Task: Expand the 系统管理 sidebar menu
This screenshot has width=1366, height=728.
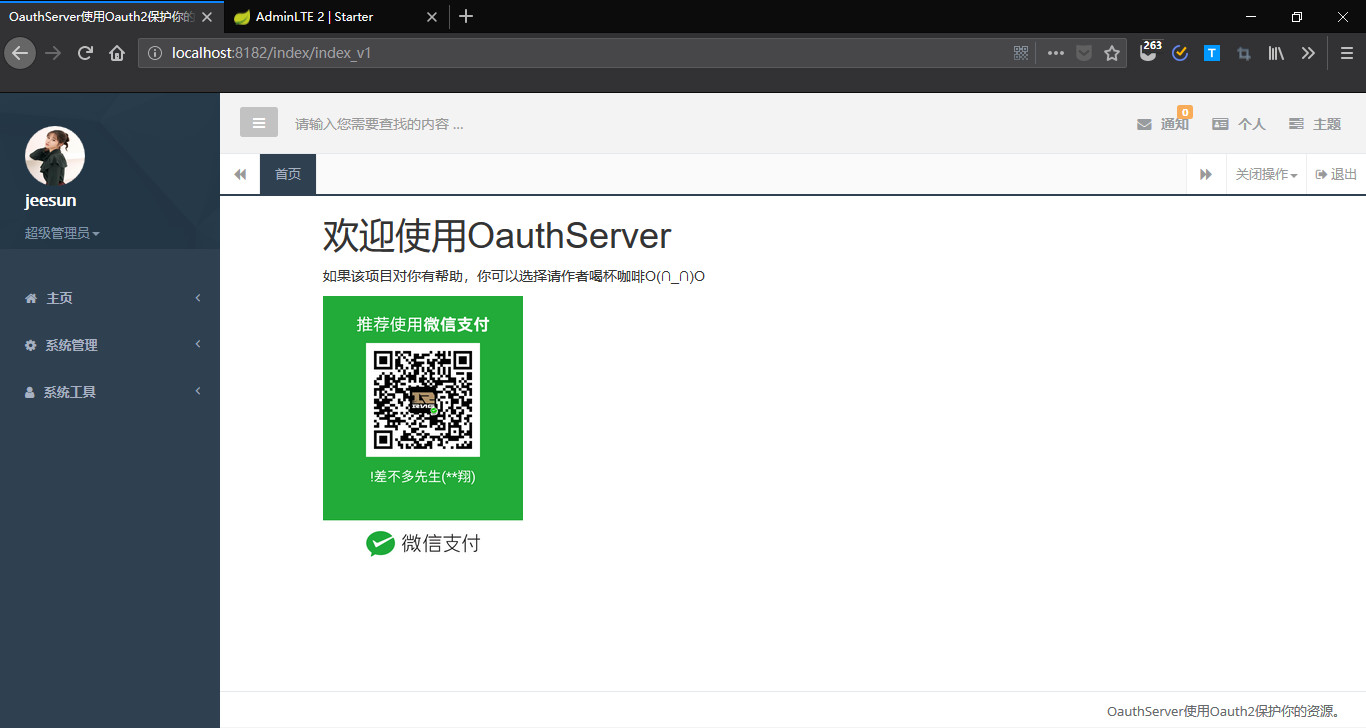Action: click(x=110, y=345)
